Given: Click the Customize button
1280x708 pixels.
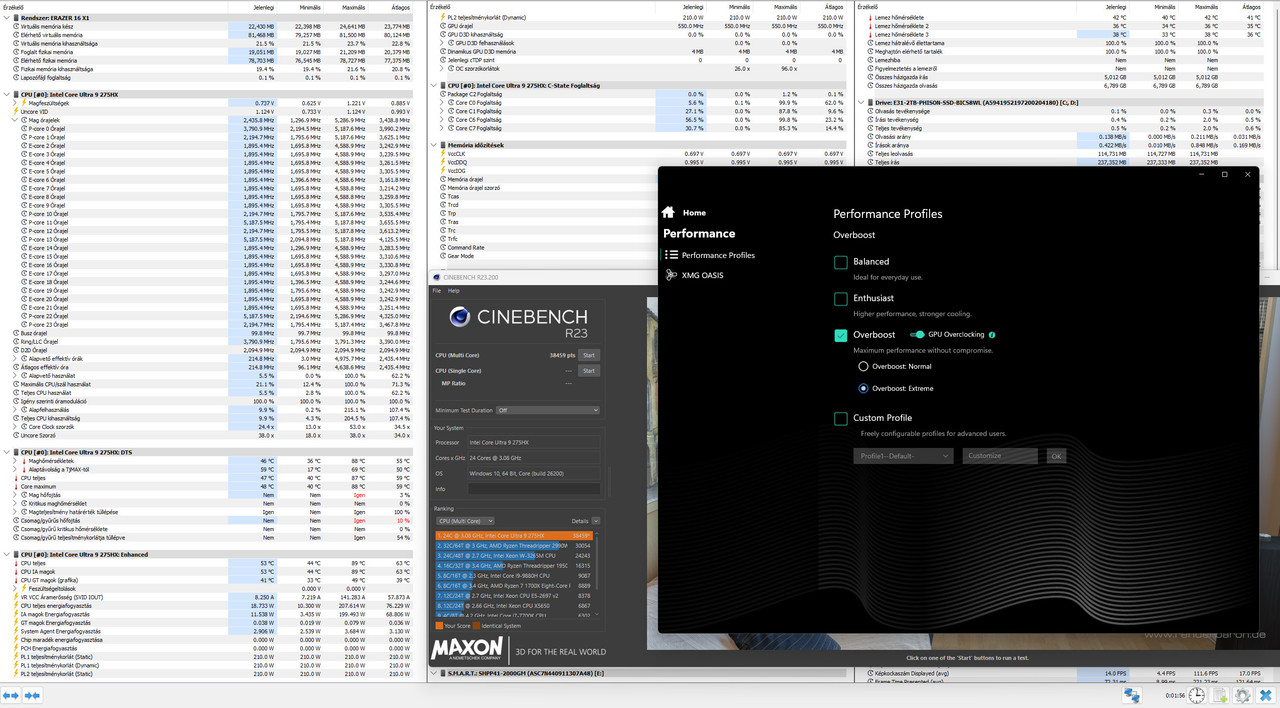Looking at the screenshot, I should [1000, 456].
